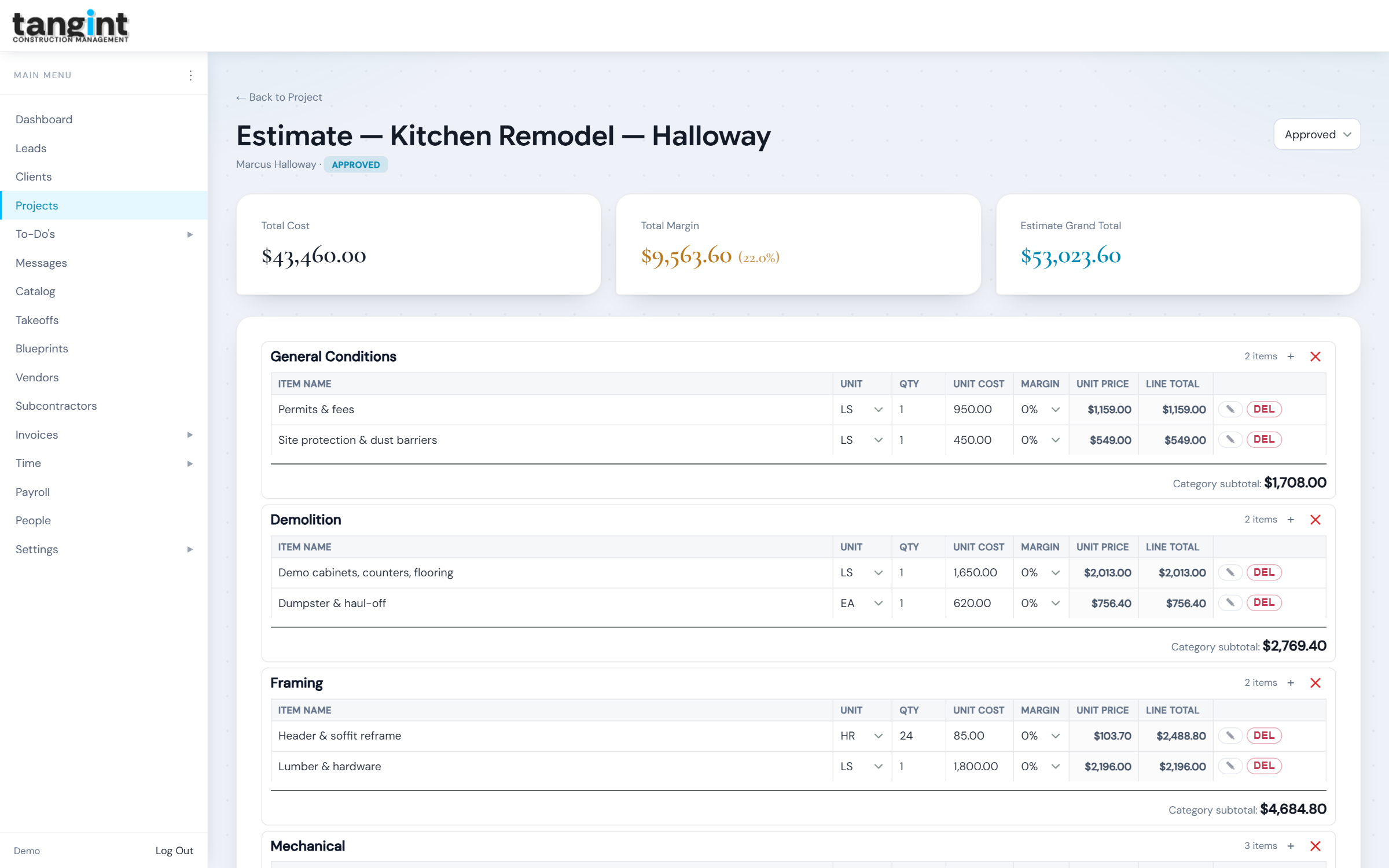The image size is (1389, 868).
Task: Open unit dropdown for Lumber & hardware
Action: click(862, 766)
